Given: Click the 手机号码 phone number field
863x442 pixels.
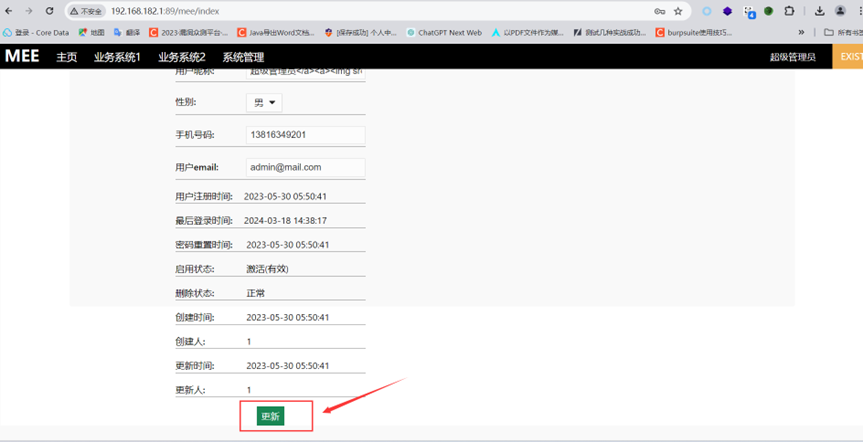Looking at the screenshot, I should (305, 135).
